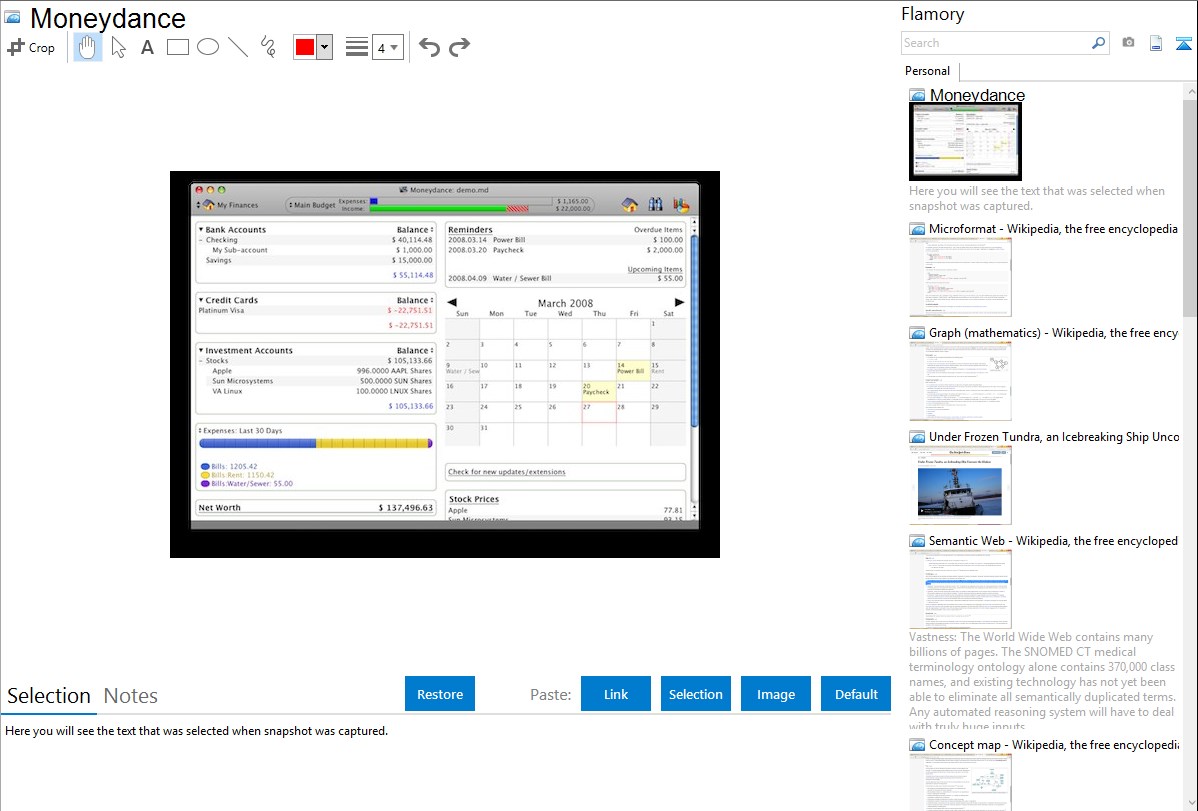
Task: Select the freehand scribble tool
Action: [x=268, y=47]
